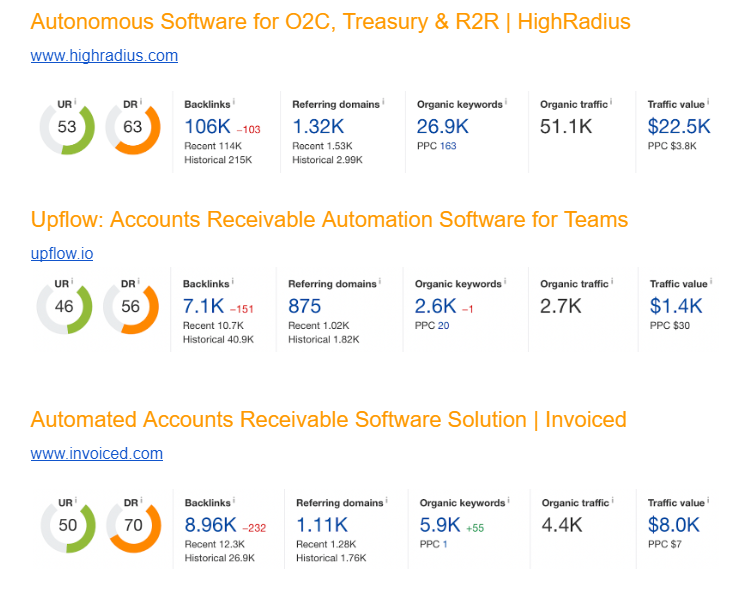The width and height of the screenshot is (747, 590).
Task: Click Upflow backlinks change -151
Action: [242, 309]
